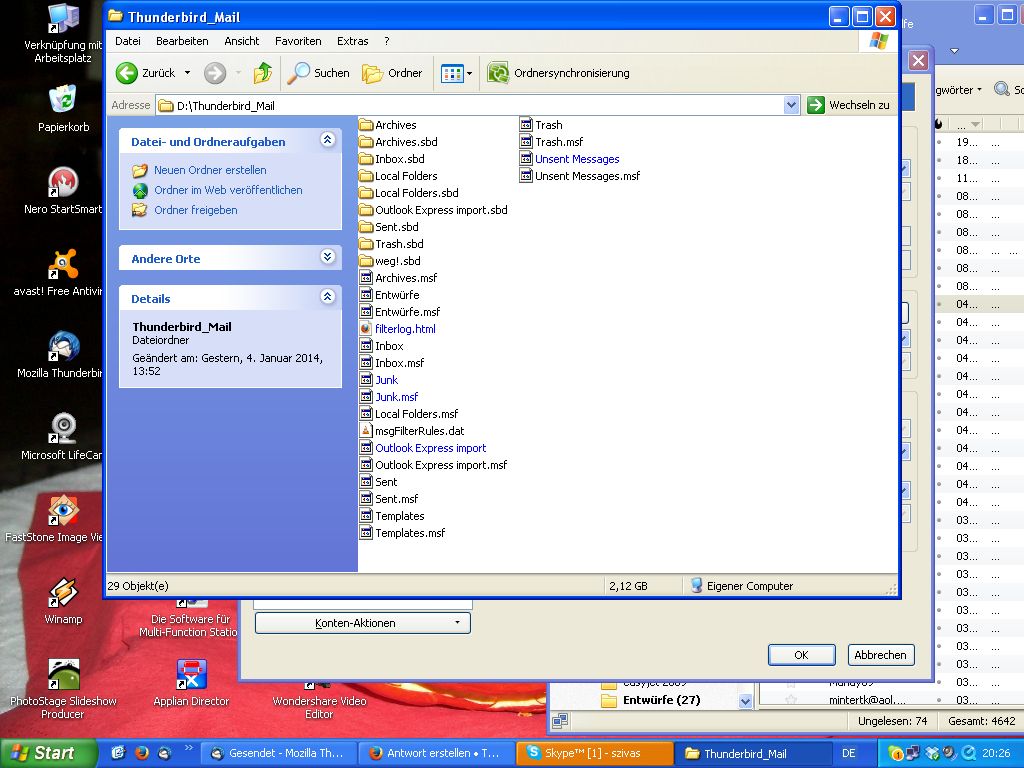This screenshot has width=1024, height=768.
Task: Click Neuen Ordner erstellen link
Action: tap(210, 170)
